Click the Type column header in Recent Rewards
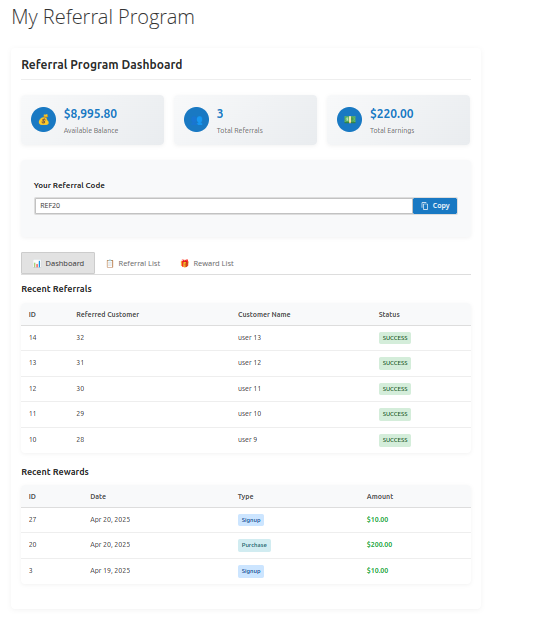The width and height of the screenshot is (548, 628). (246, 497)
